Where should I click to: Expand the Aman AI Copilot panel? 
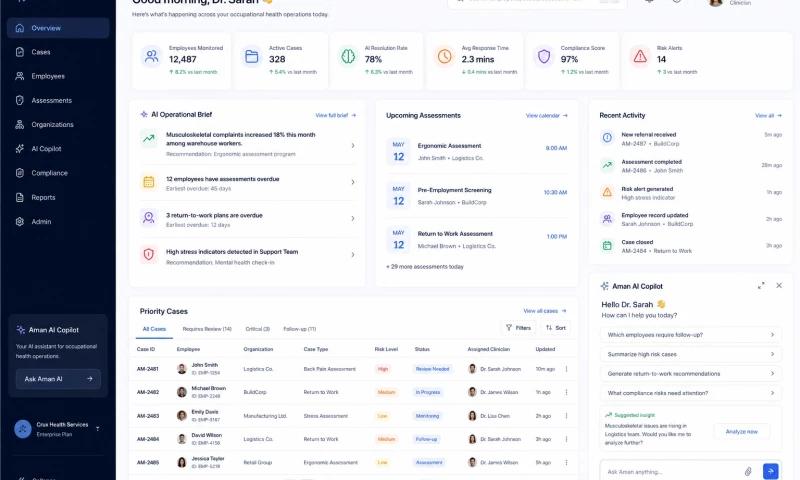click(x=761, y=286)
